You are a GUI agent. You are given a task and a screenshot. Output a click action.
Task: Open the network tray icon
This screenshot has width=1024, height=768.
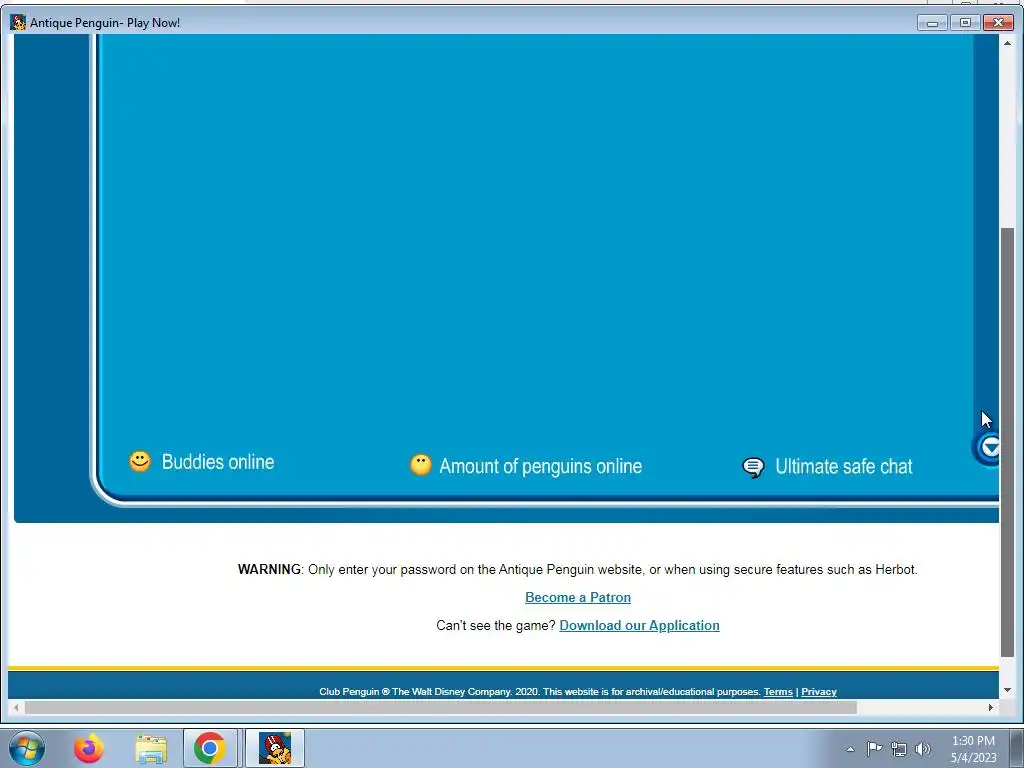click(899, 748)
